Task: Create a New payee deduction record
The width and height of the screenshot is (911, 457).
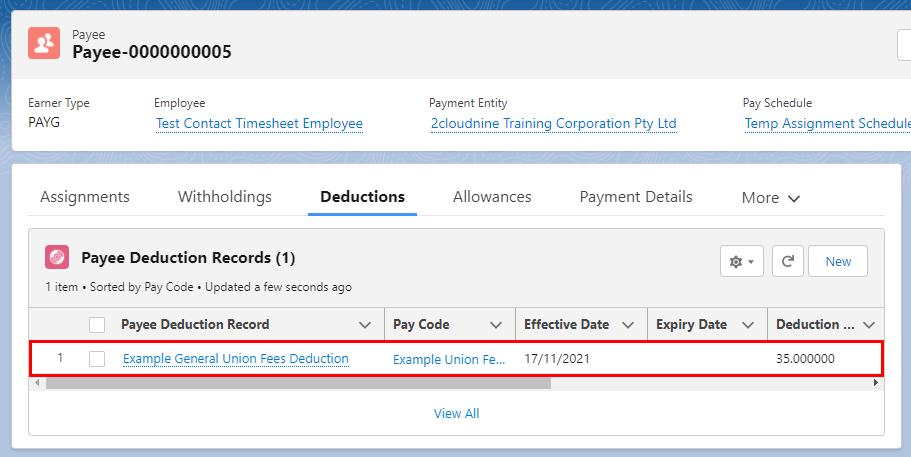Action: [838, 261]
